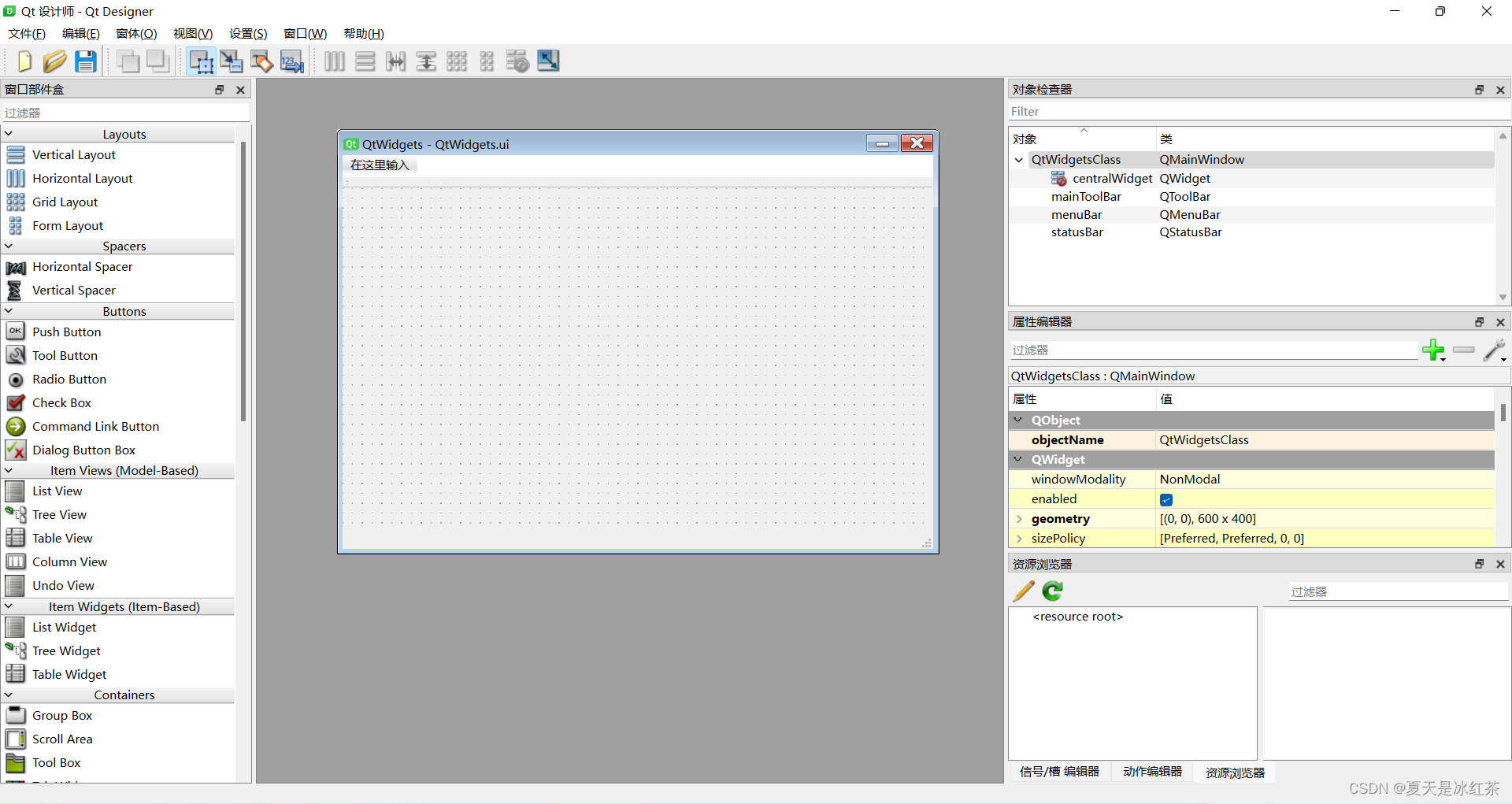
Task: Collapse QtWidgetsClass tree node
Action: 1019,160
